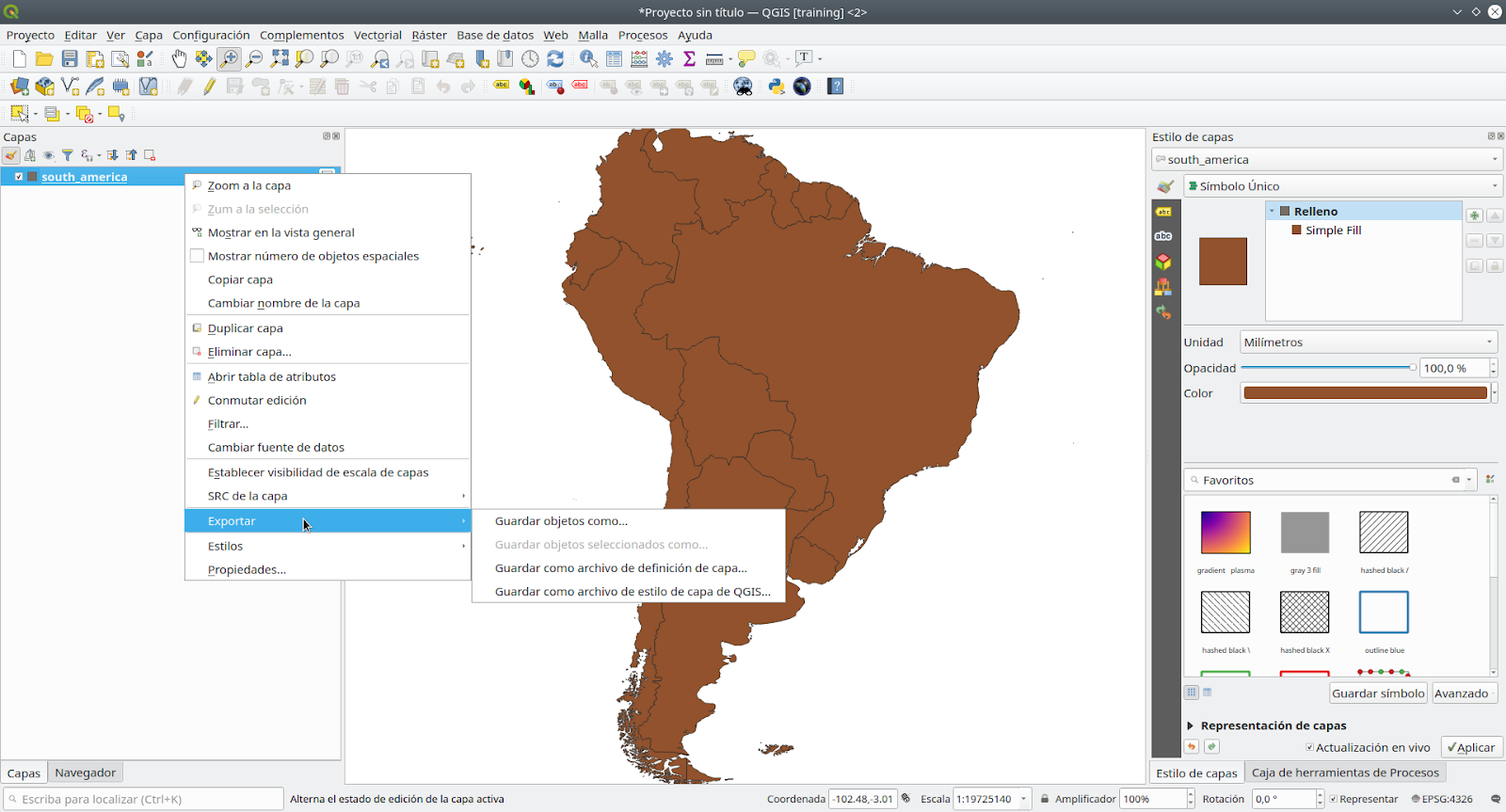Expand Representación de capas section

click(x=1191, y=725)
